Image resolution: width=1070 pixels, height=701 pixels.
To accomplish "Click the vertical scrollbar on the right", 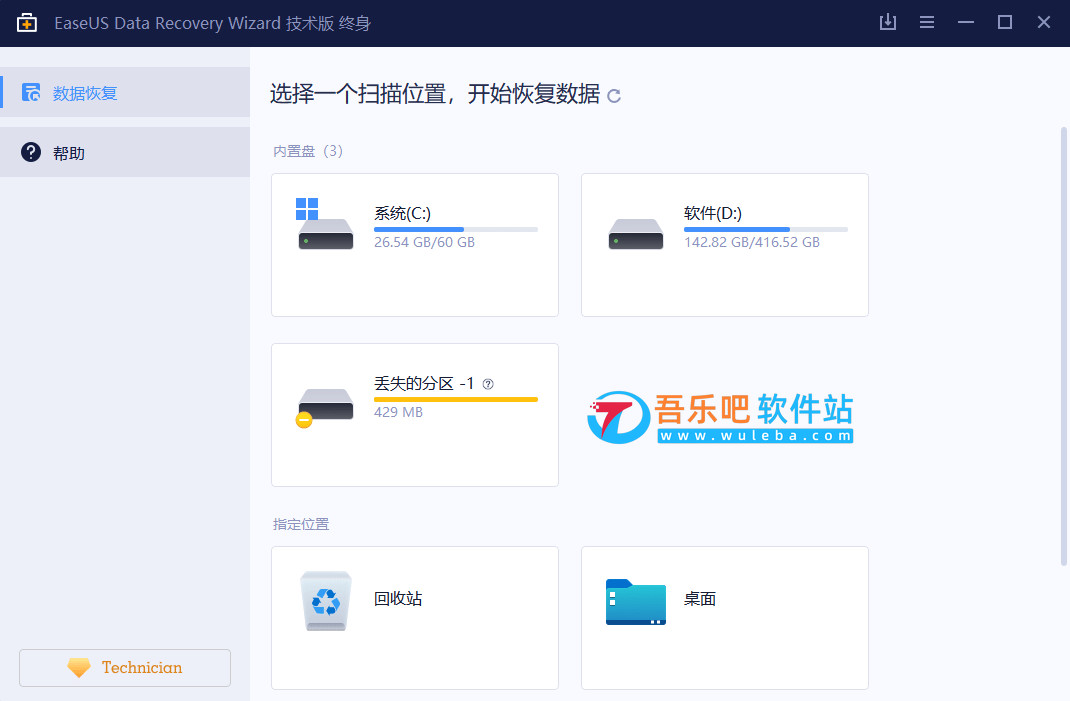I will coord(1063,346).
